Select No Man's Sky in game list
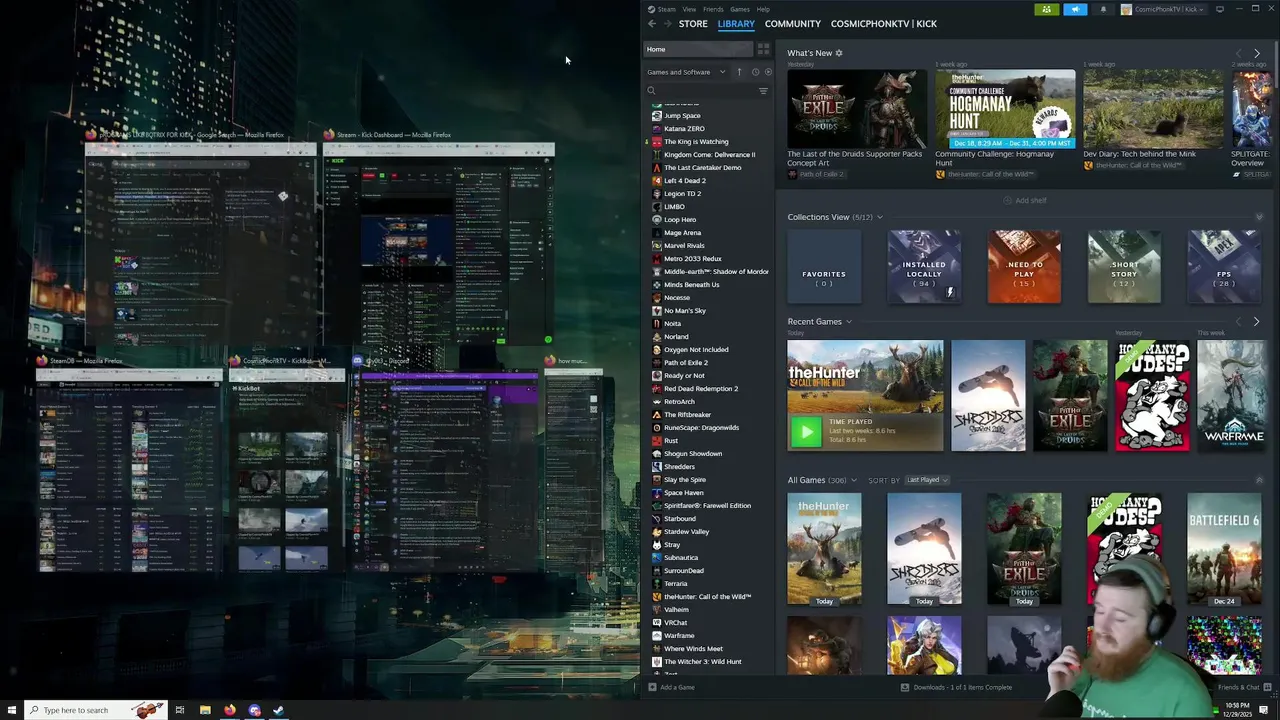This screenshot has height=720, width=1280. [x=685, y=310]
